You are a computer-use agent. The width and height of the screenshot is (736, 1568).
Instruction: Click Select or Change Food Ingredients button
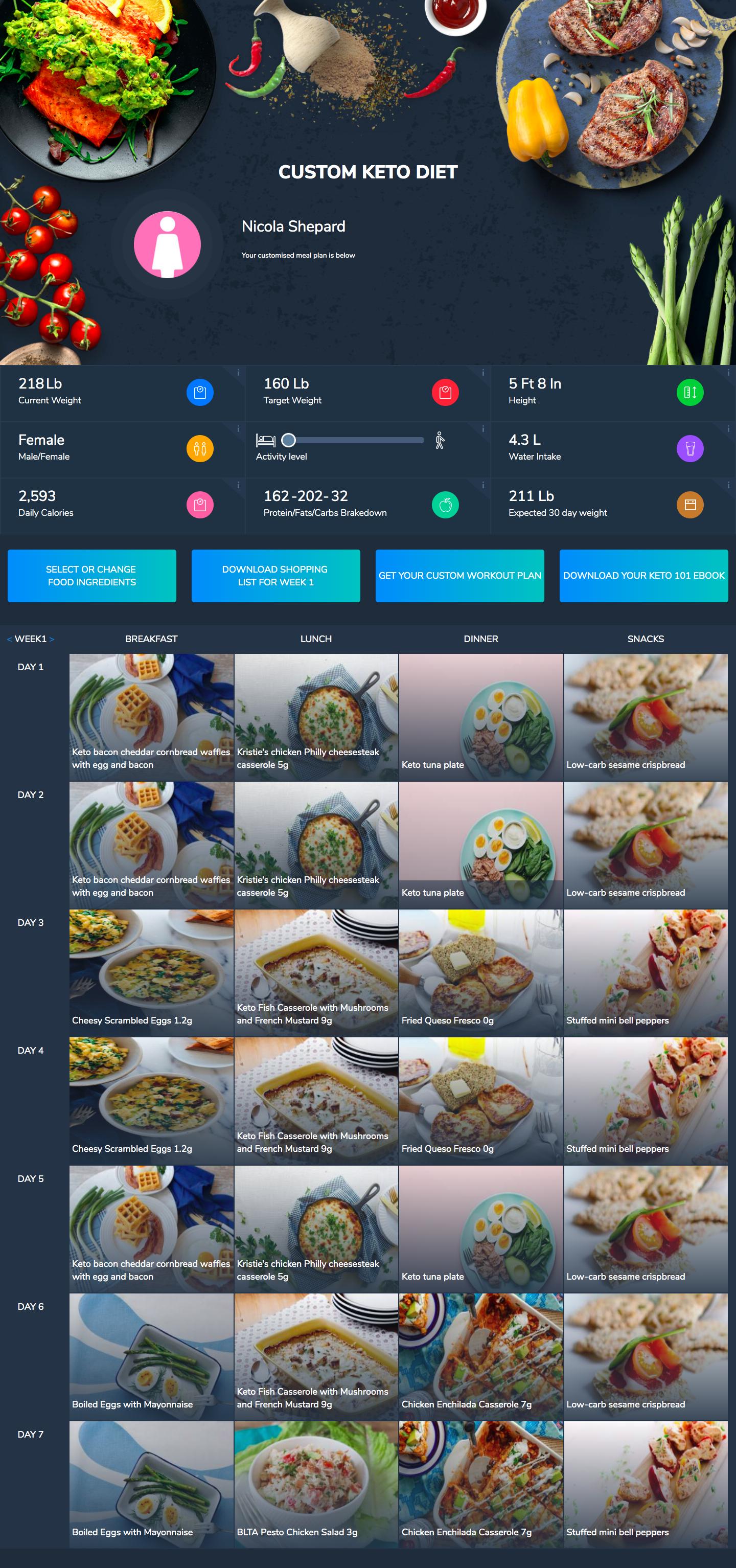[92, 576]
